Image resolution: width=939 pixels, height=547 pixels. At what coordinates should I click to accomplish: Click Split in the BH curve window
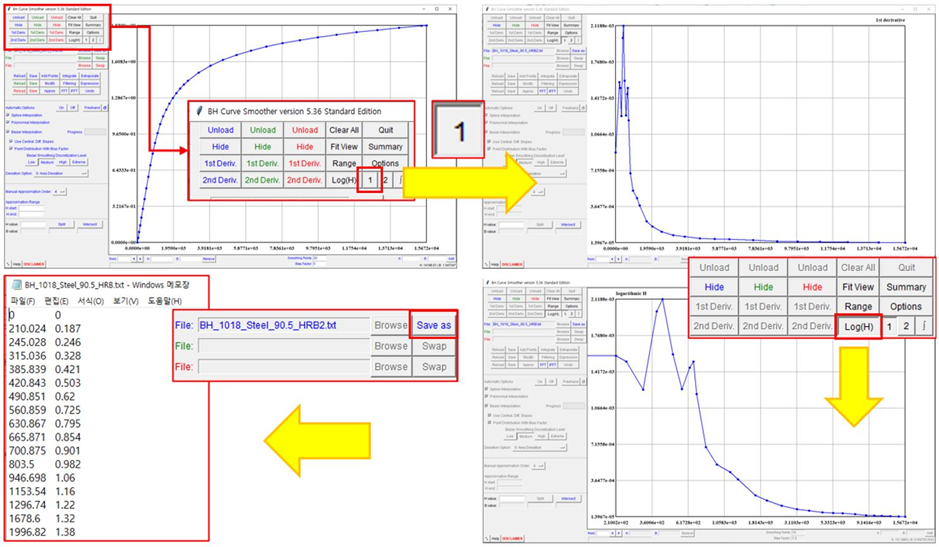pyautogui.click(x=62, y=224)
